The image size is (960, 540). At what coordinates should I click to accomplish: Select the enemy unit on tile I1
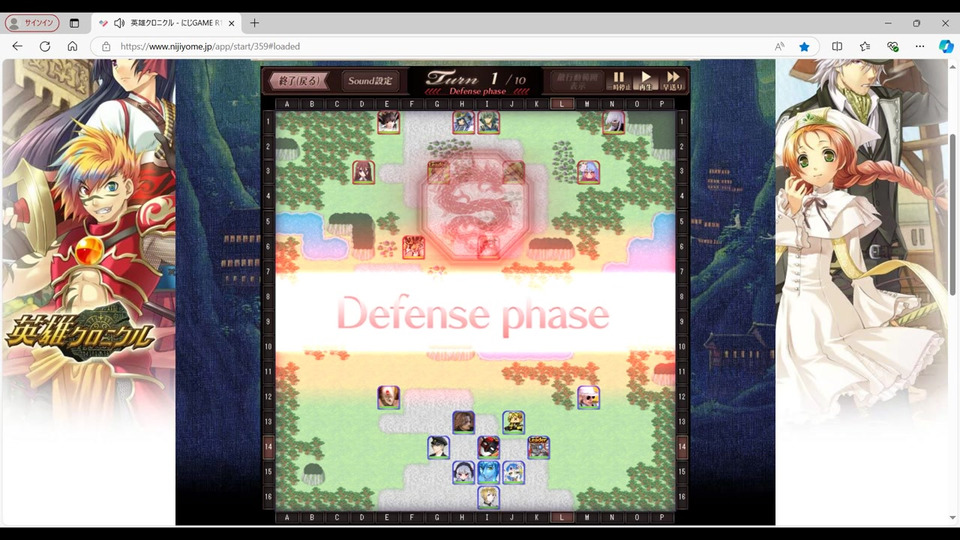[x=488, y=122]
